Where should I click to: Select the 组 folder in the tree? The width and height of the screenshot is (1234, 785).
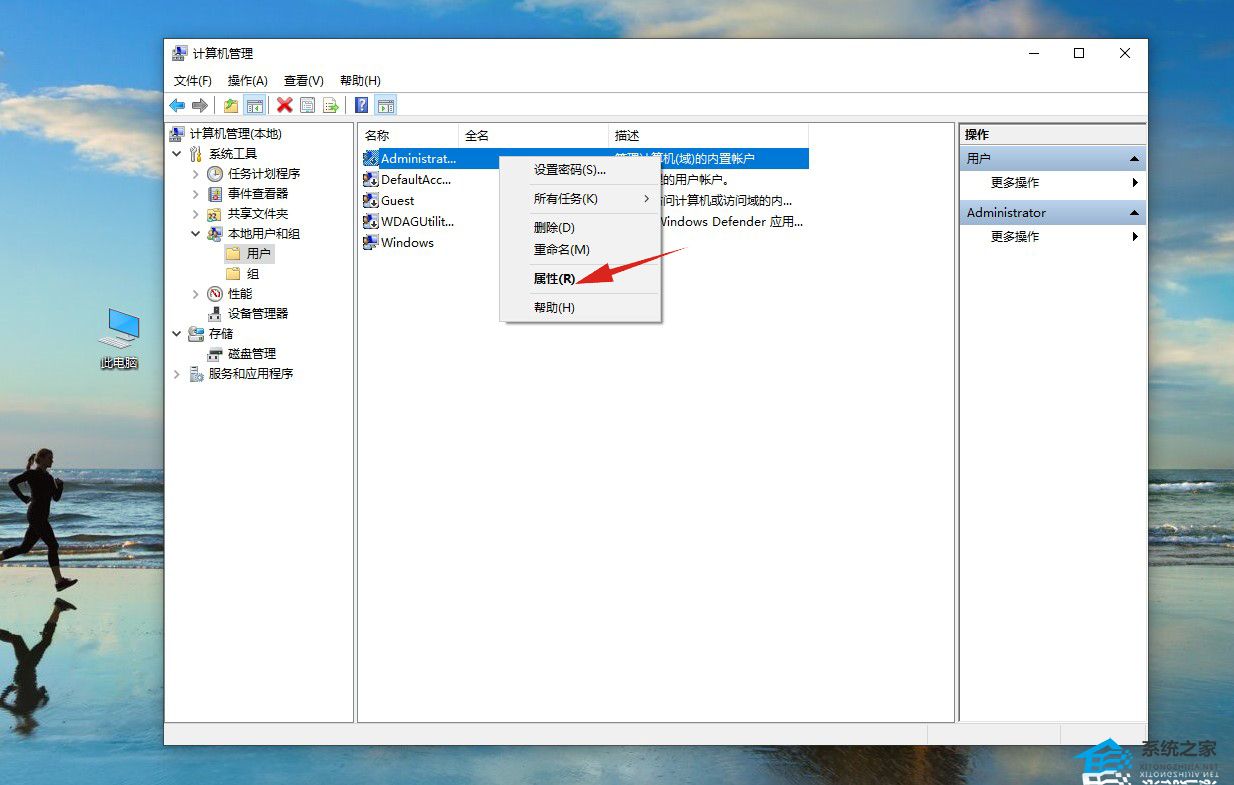pyautogui.click(x=252, y=274)
